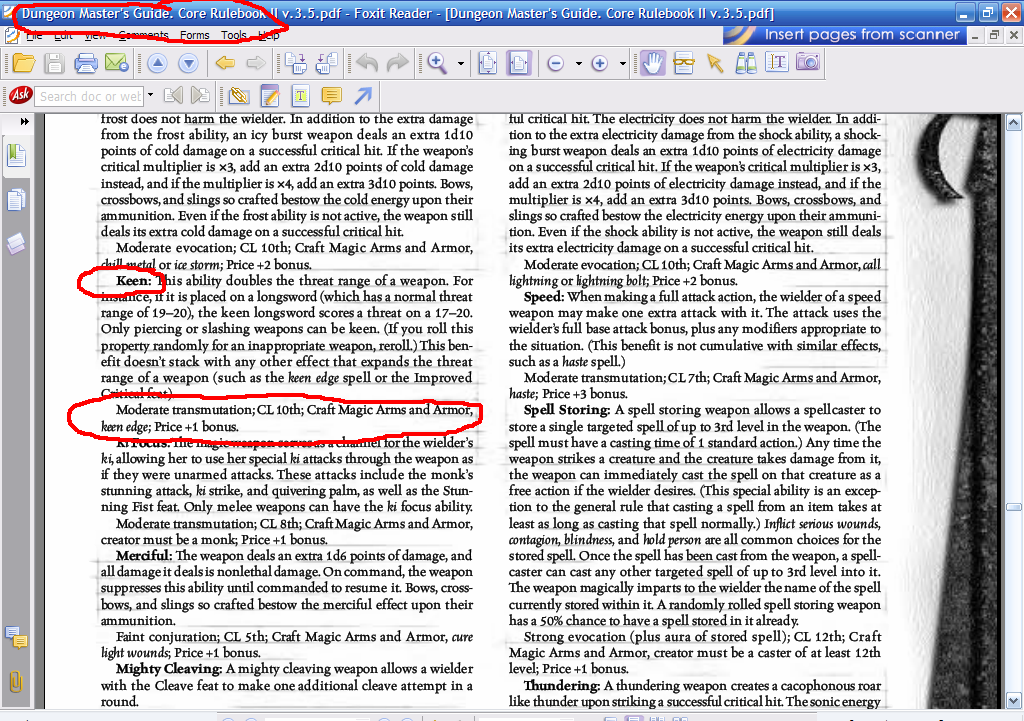Screen dimensions: 1024x721
Task: Click the vertical scrollbar thumb
Action: point(1014,507)
